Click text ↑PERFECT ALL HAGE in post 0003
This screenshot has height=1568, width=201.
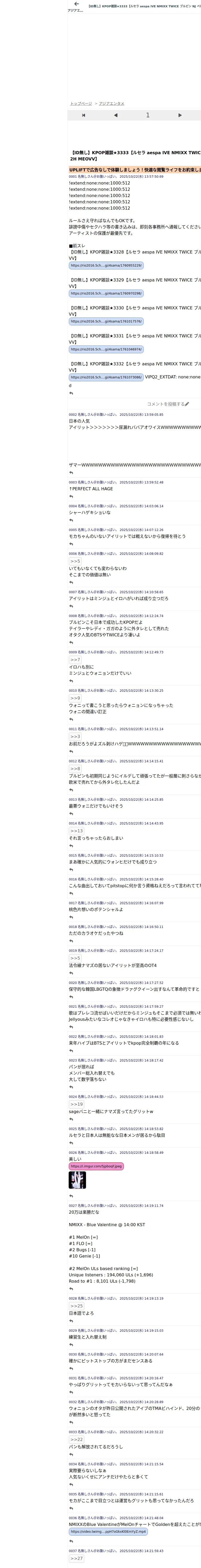pos(91,489)
